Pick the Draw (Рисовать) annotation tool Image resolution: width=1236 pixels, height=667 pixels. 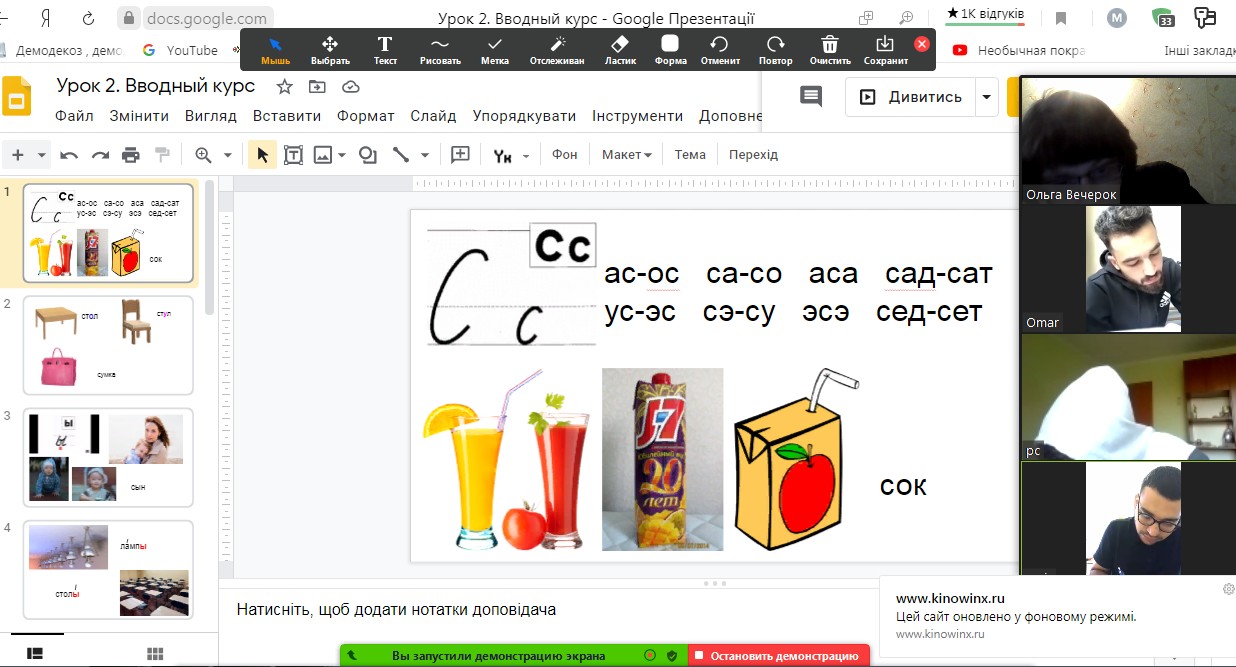(440, 49)
